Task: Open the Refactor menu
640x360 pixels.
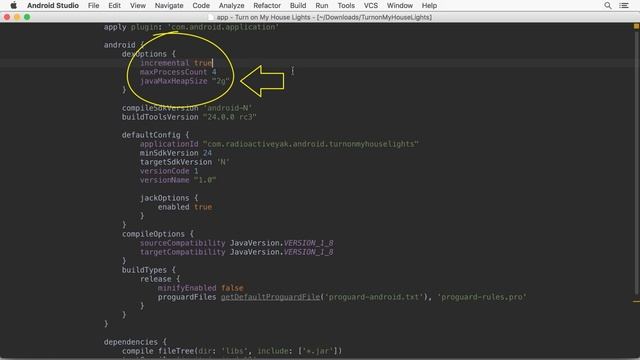Action: [x=267, y=5]
